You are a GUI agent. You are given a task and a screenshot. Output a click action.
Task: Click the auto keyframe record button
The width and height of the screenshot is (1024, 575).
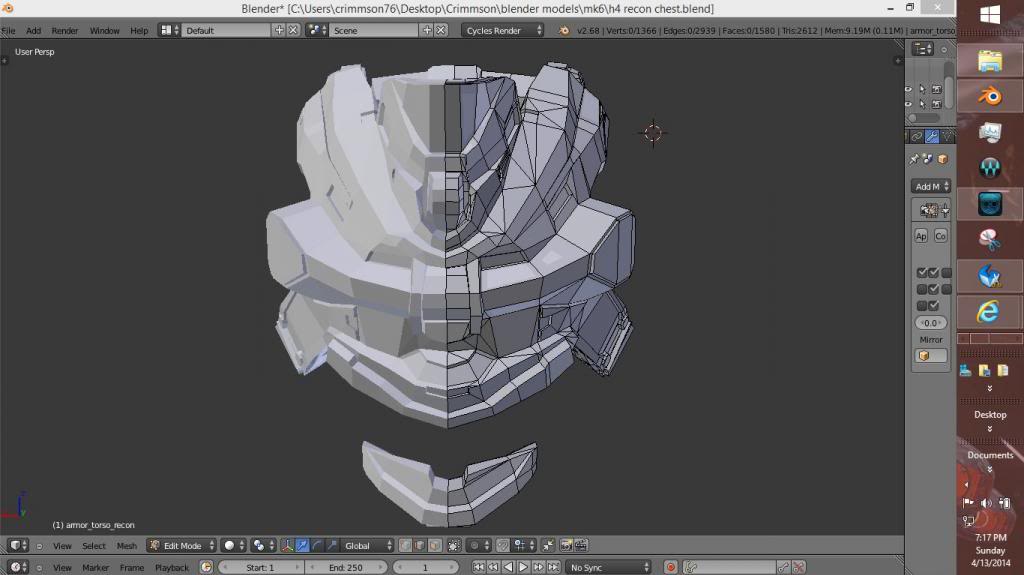[671, 567]
